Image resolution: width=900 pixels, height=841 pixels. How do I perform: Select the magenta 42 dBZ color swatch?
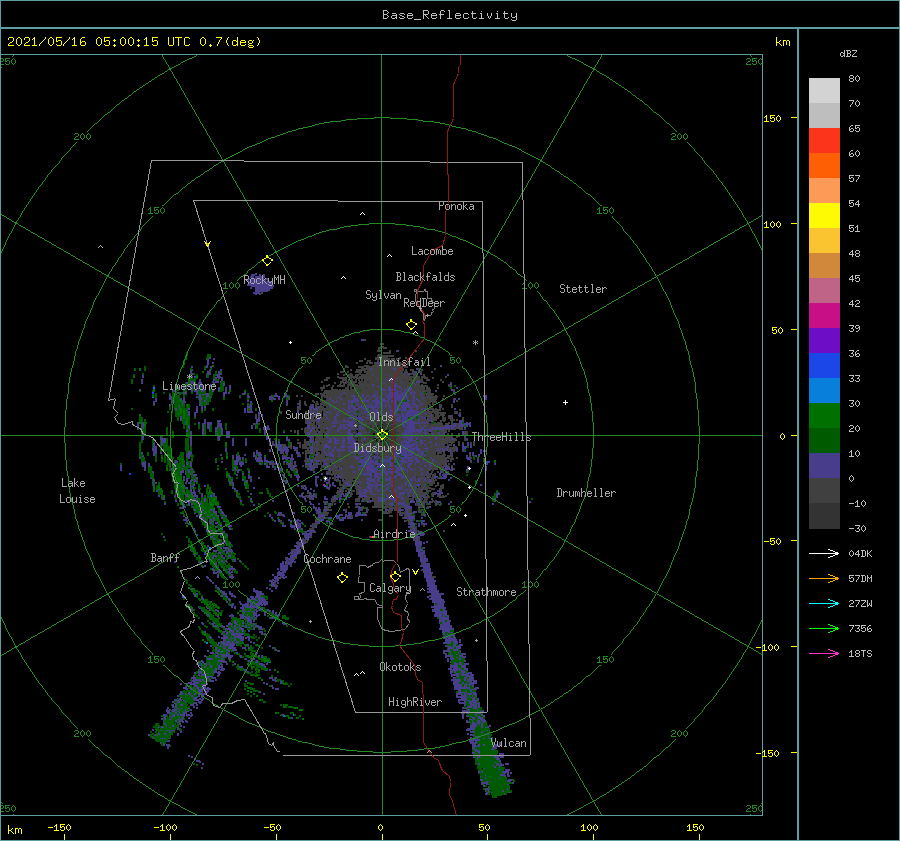pyautogui.click(x=824, y=316)
